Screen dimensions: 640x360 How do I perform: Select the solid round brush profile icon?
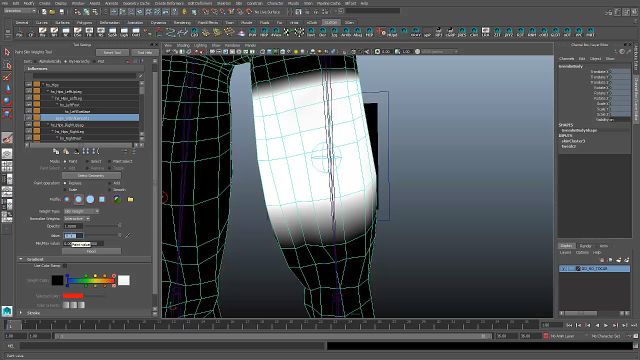(90, 200)
